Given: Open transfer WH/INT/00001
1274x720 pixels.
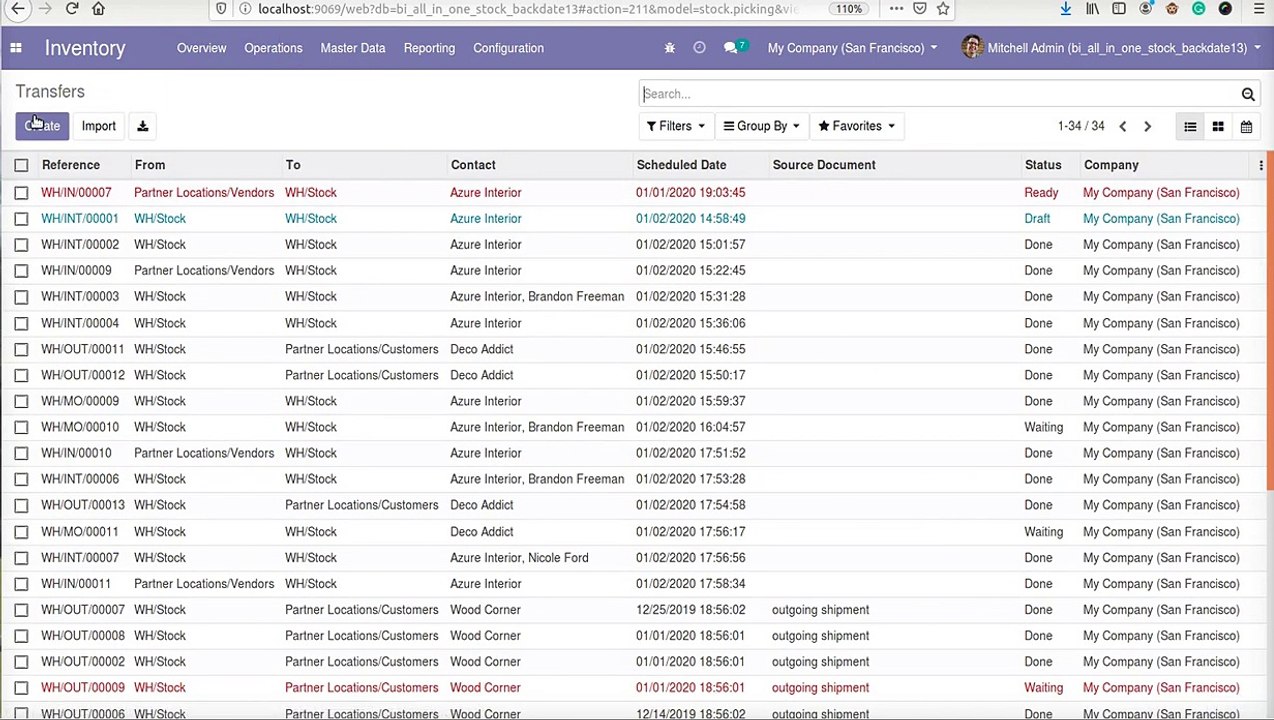Looking at the screenshot, I should tap(80, 218).
